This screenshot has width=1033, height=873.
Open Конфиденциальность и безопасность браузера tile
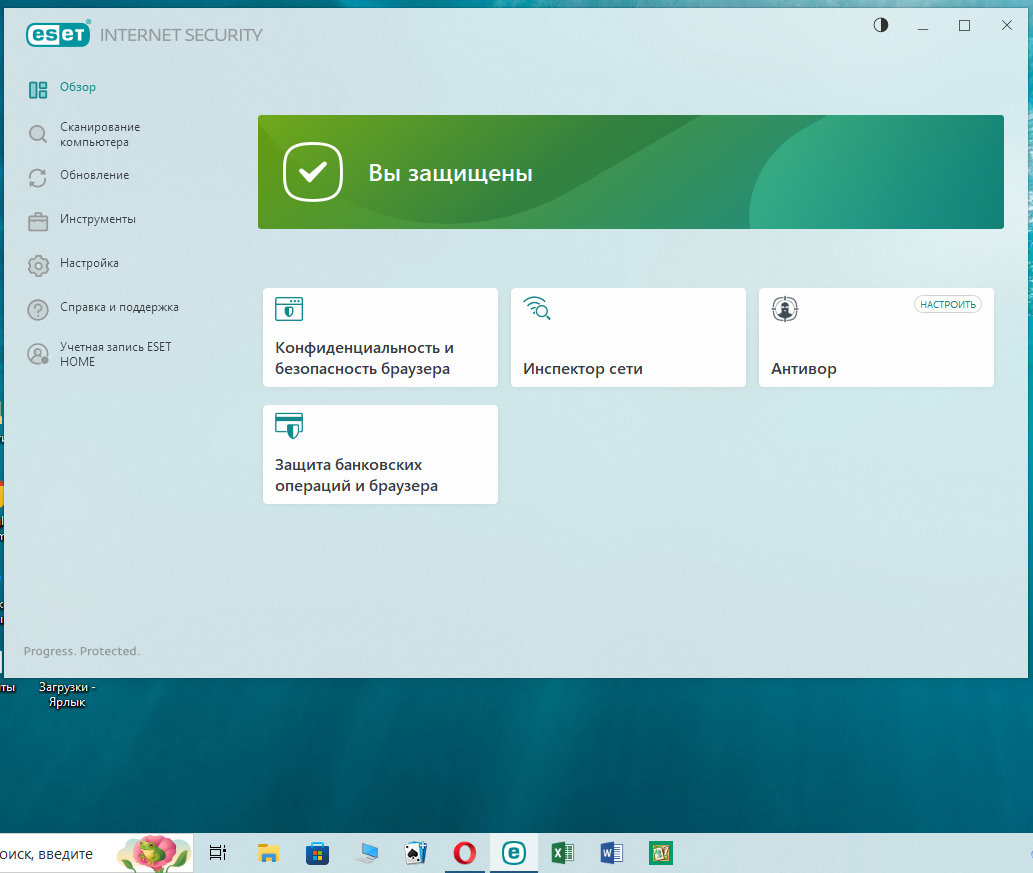380,338
